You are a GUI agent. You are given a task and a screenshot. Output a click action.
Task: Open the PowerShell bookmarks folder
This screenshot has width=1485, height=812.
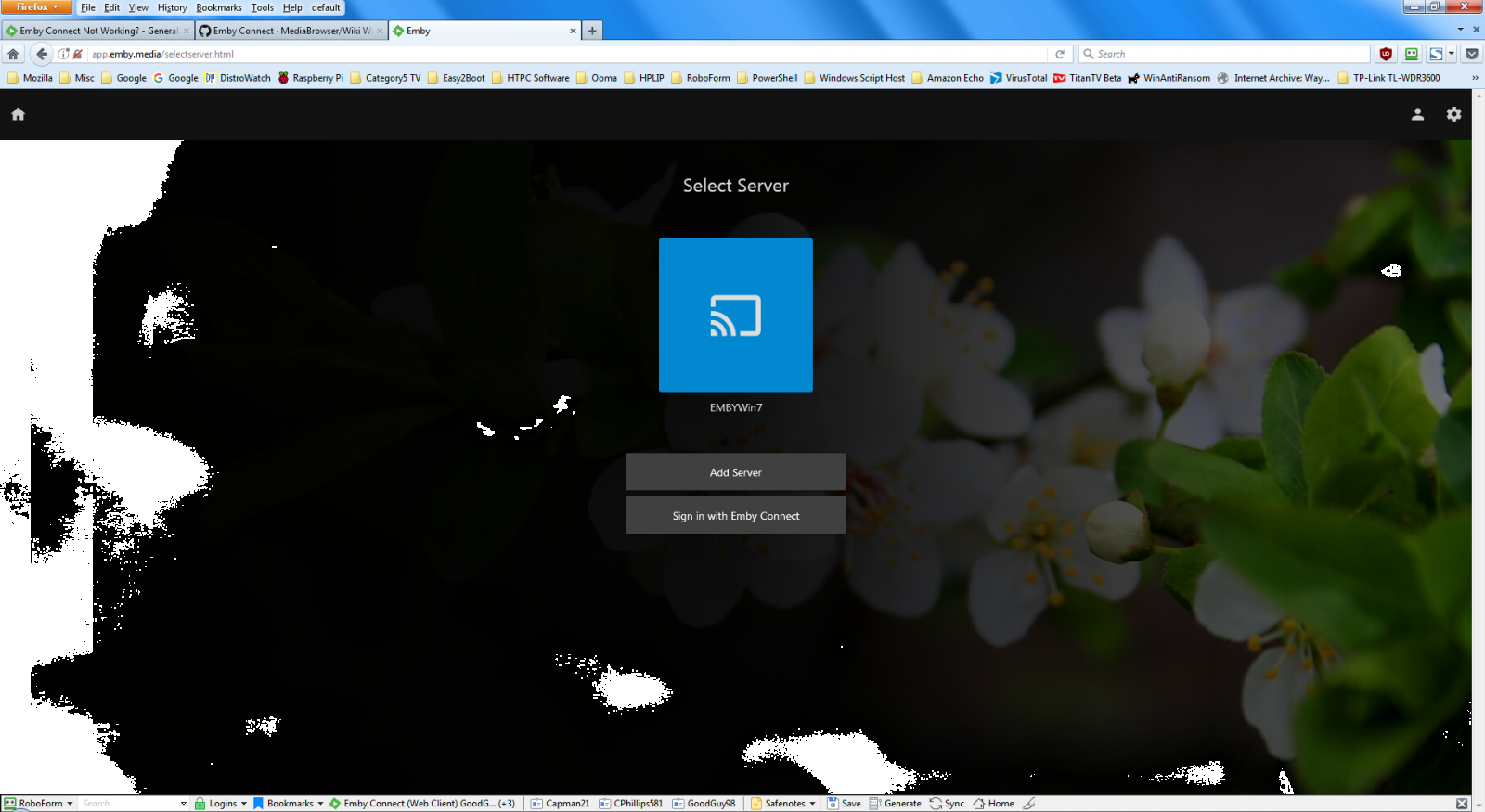[x=767, y=78]
